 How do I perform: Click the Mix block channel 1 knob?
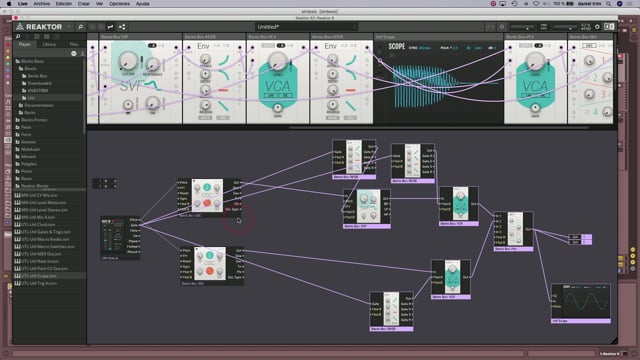(589, 61)
